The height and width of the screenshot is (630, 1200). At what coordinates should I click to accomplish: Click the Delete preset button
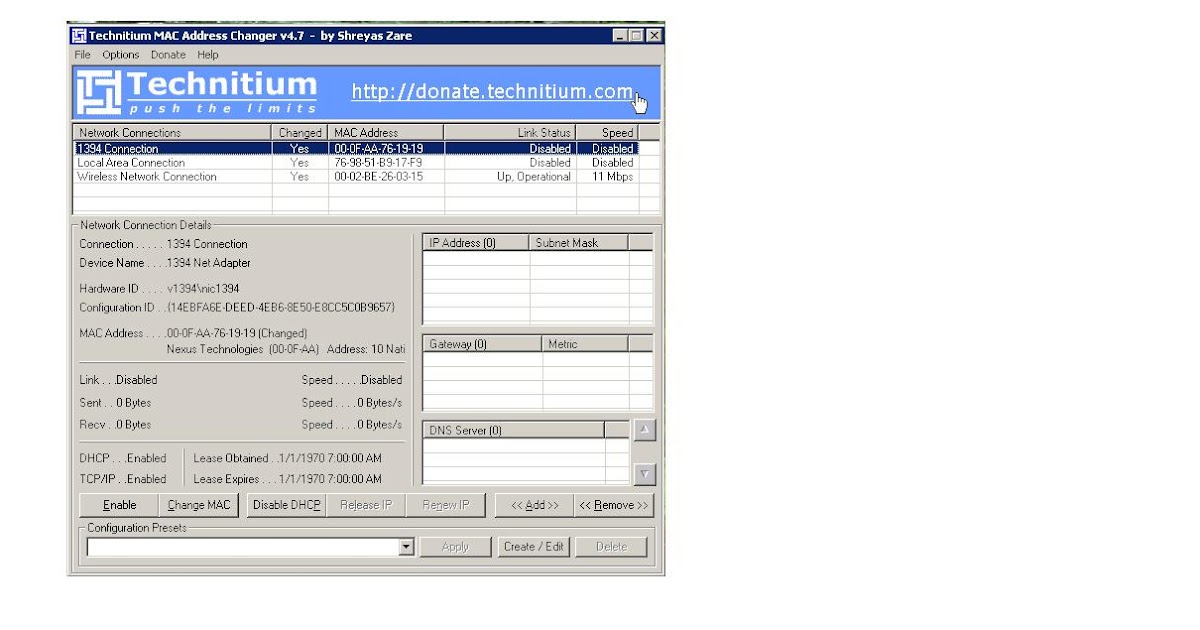(x=612, y=547)
